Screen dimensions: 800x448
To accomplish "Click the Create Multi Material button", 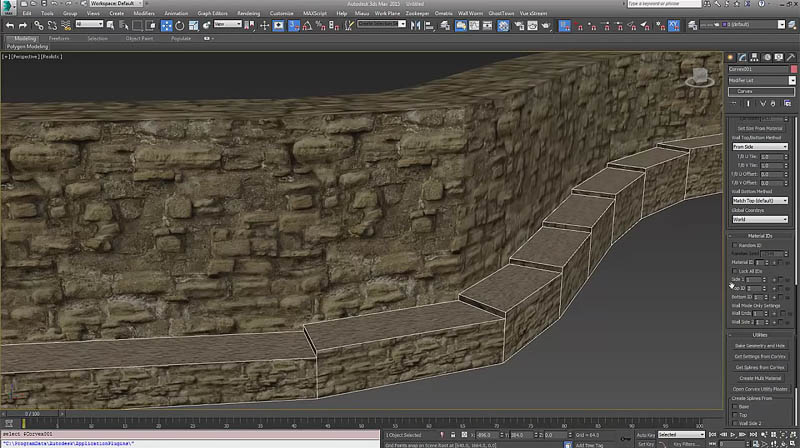I will [x=760, y=378].
